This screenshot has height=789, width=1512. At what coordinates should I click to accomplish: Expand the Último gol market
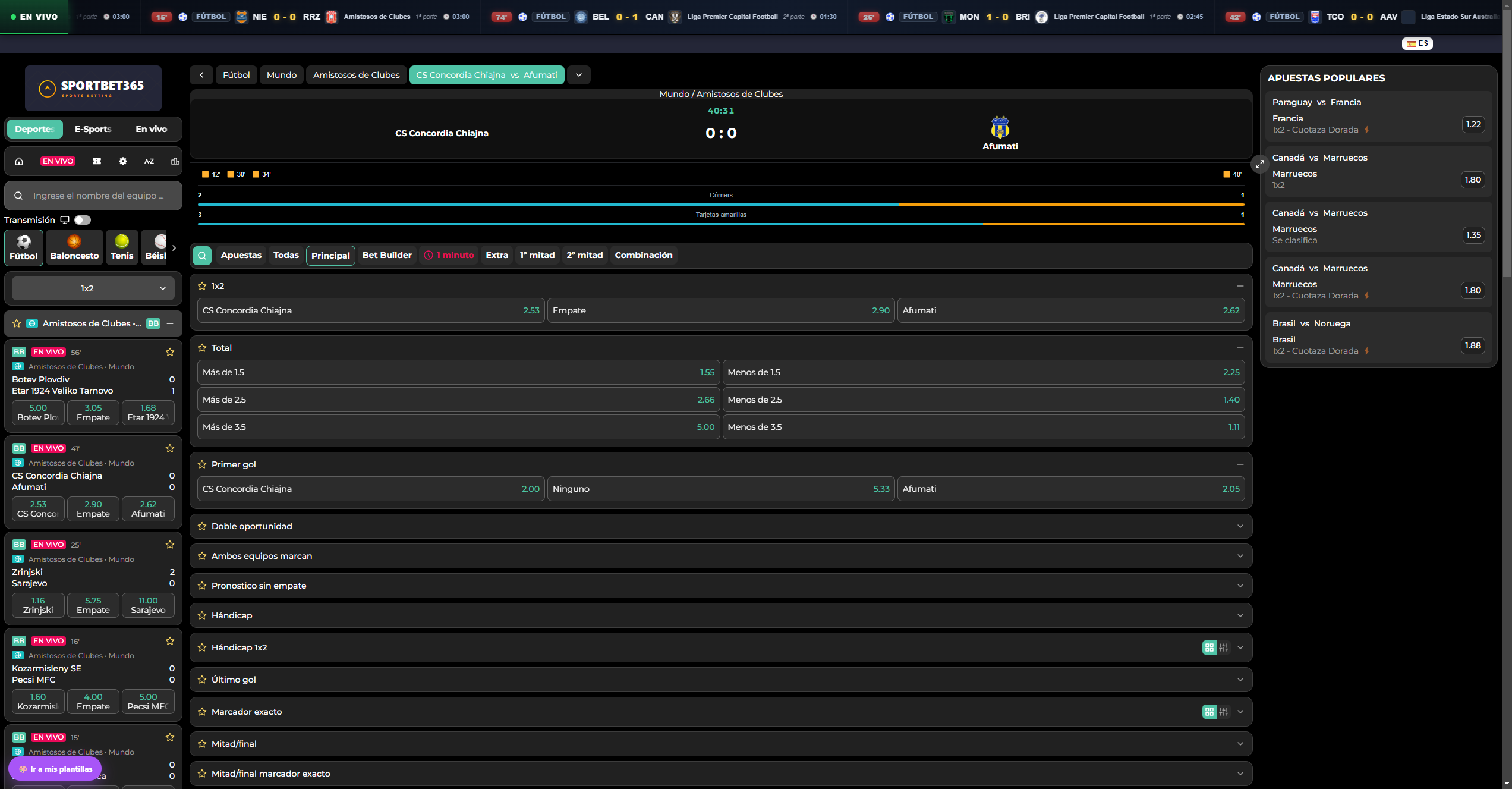[1240, 680]
